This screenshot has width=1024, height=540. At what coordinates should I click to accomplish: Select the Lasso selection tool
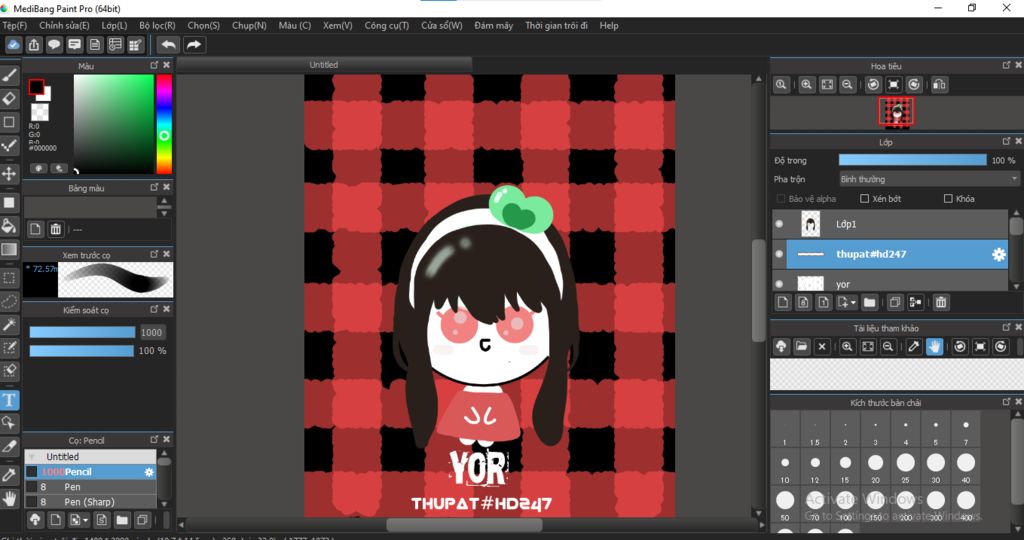click(x=9, y=301)
